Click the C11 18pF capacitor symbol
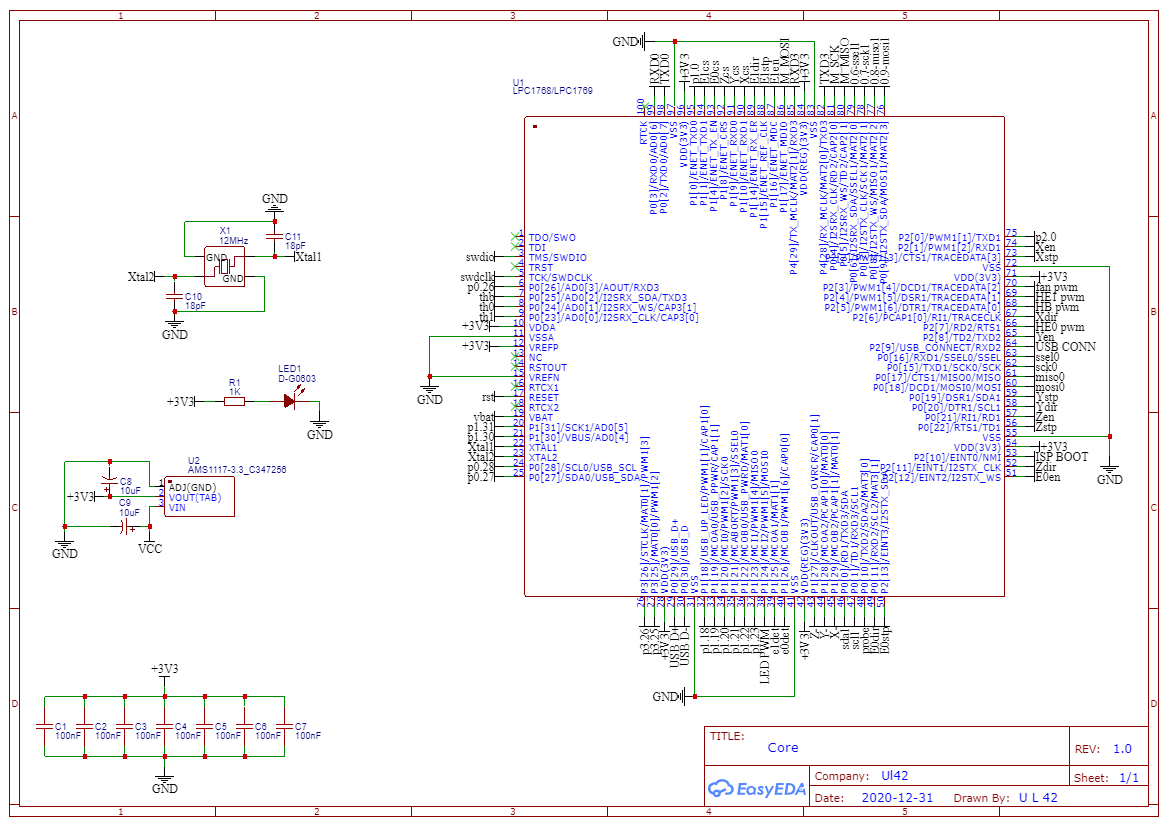This screenshot has height=827, width=1169. click(x=275, y=236)
